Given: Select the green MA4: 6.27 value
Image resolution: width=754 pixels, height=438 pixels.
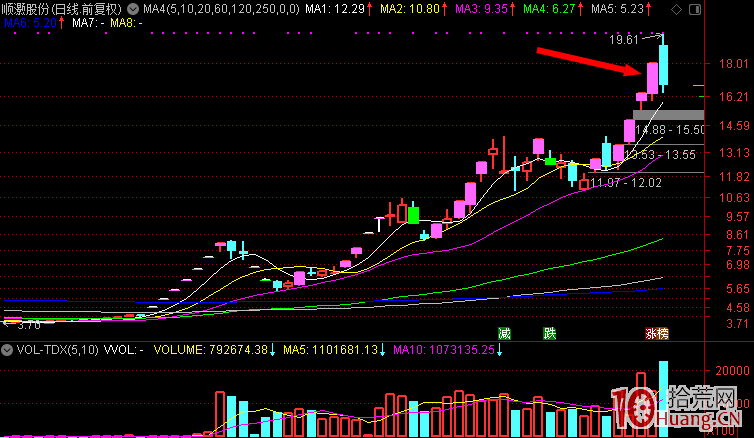Looking at the screenshot, I should [x=550, y=9].
